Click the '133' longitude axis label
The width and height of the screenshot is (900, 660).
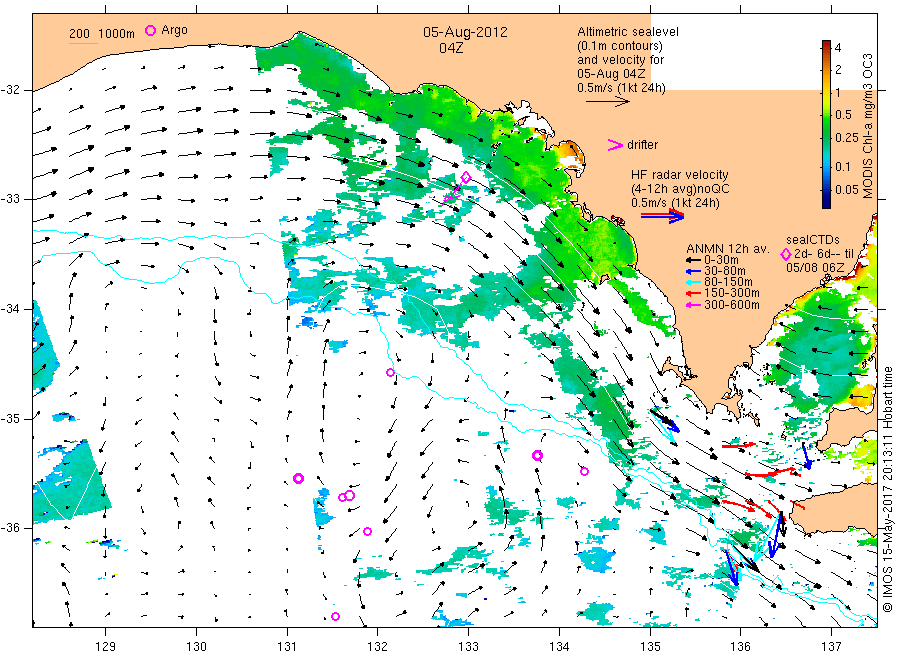point(468,647)
